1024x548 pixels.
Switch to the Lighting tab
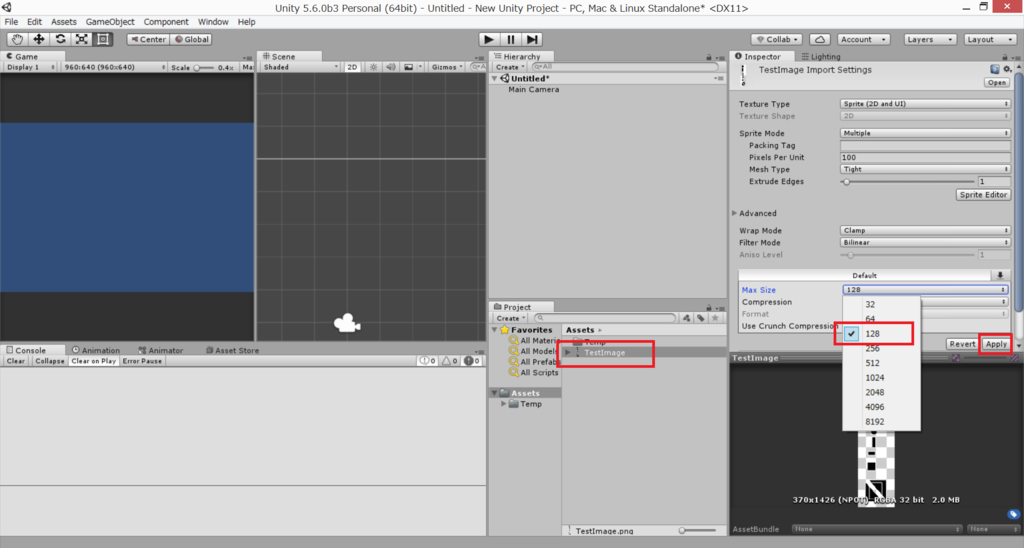pyautogui.click(x=821, y=57)
